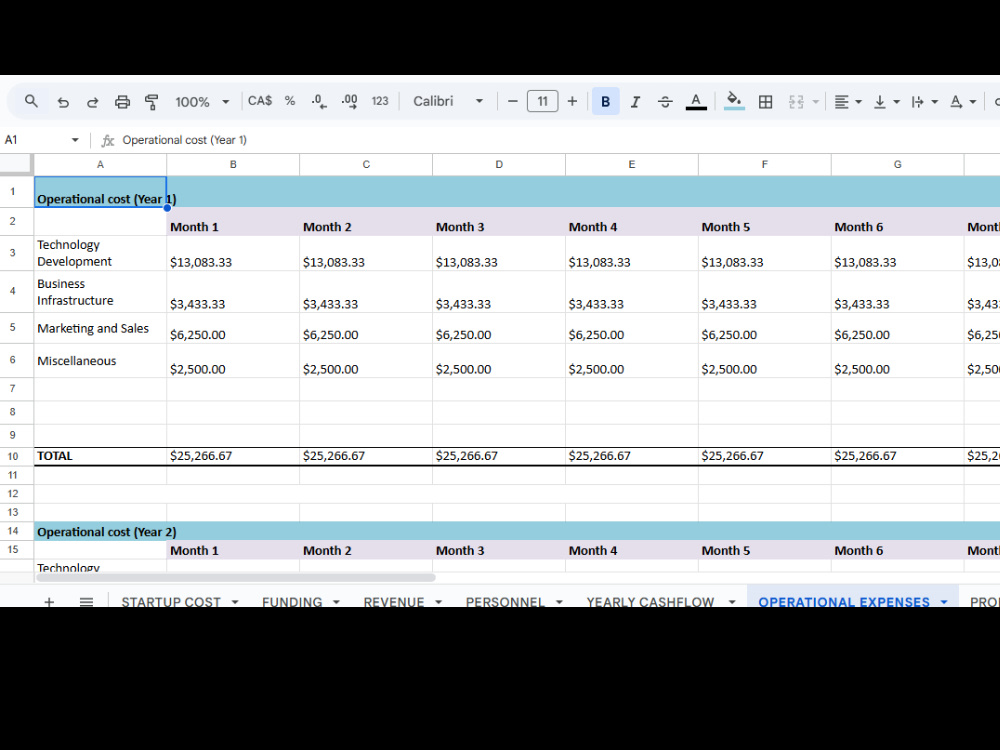Switch to REVENUE sheet tab
The width and height of the screenshot is (1000, 750).
pyautogui.click(x=393, y=601)
